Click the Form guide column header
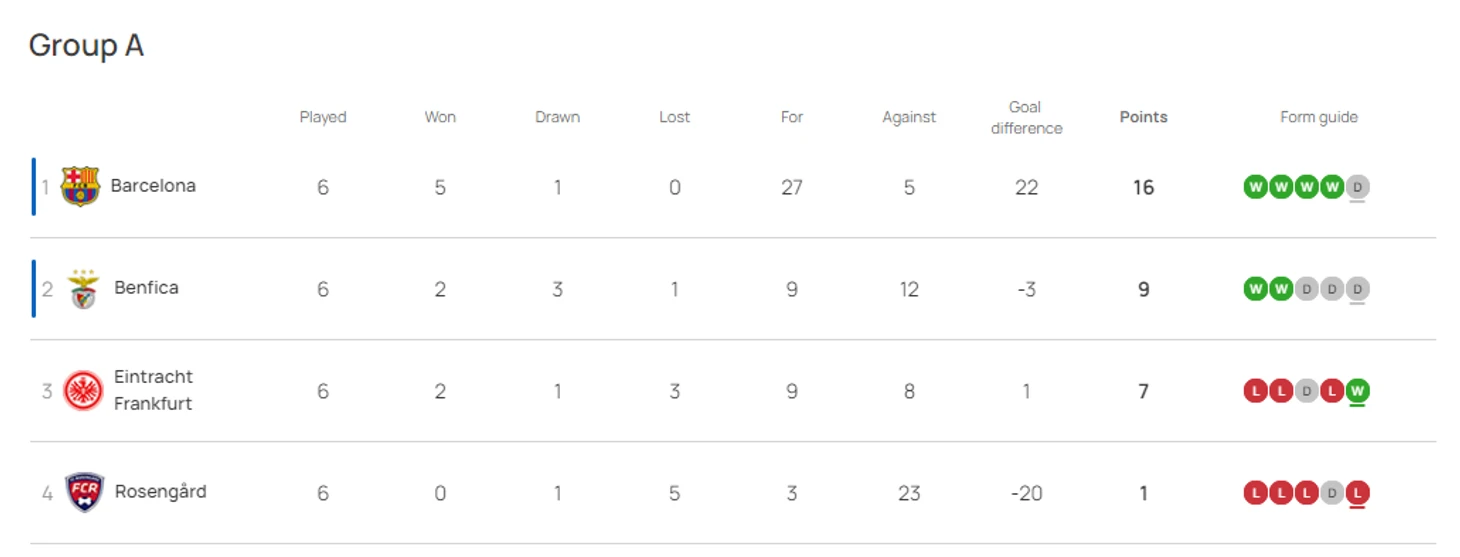1460x557 pixels. [x=1319, y=117]
